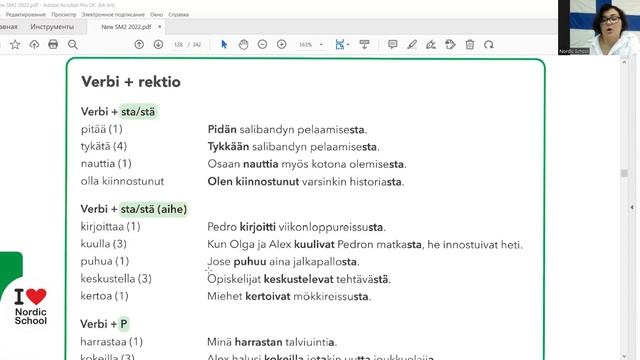Close the New SM2 2022.pdf tab
Viewport: 640px width, 360px height.
click(160, 27)
